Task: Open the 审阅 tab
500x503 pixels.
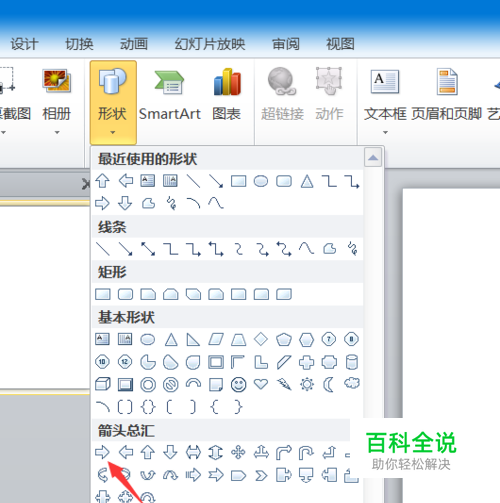Action: click(286, 44)
